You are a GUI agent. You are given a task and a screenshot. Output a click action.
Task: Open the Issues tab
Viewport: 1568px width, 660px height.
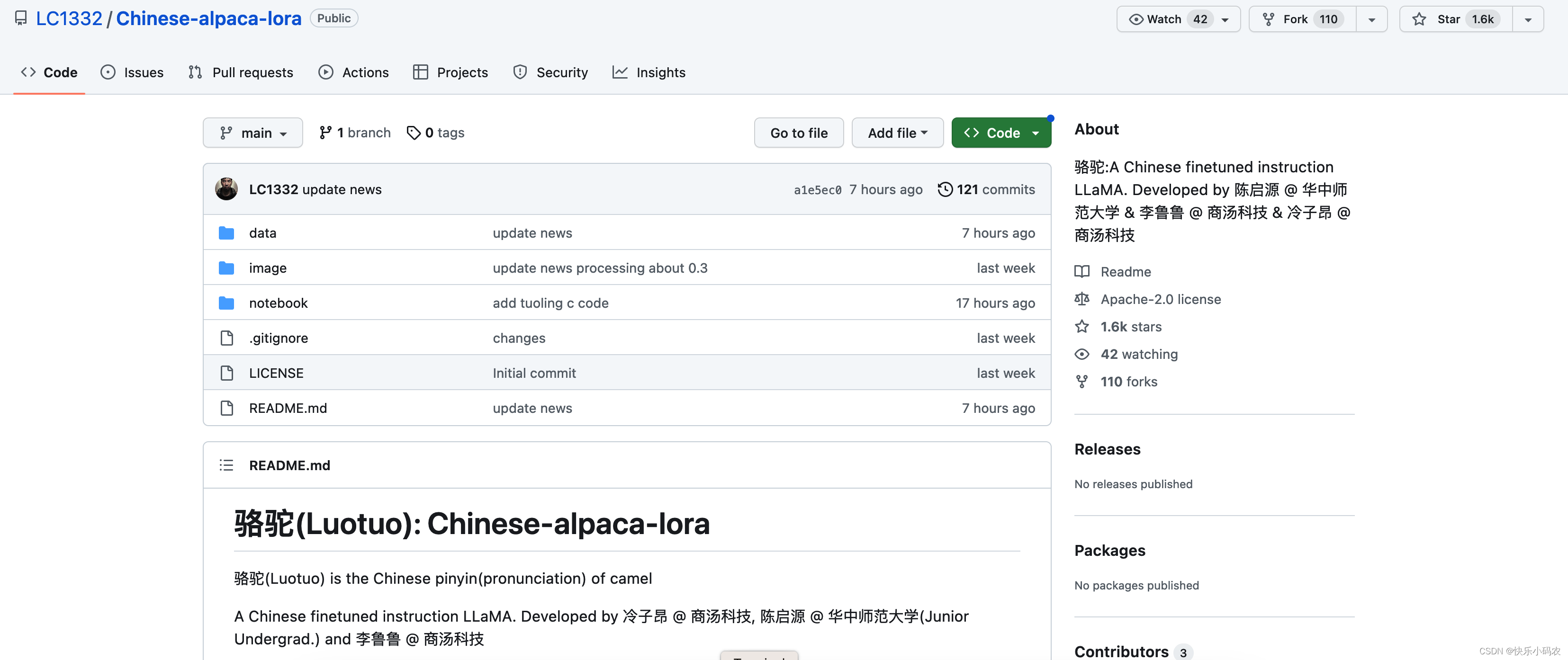(132, 72)
